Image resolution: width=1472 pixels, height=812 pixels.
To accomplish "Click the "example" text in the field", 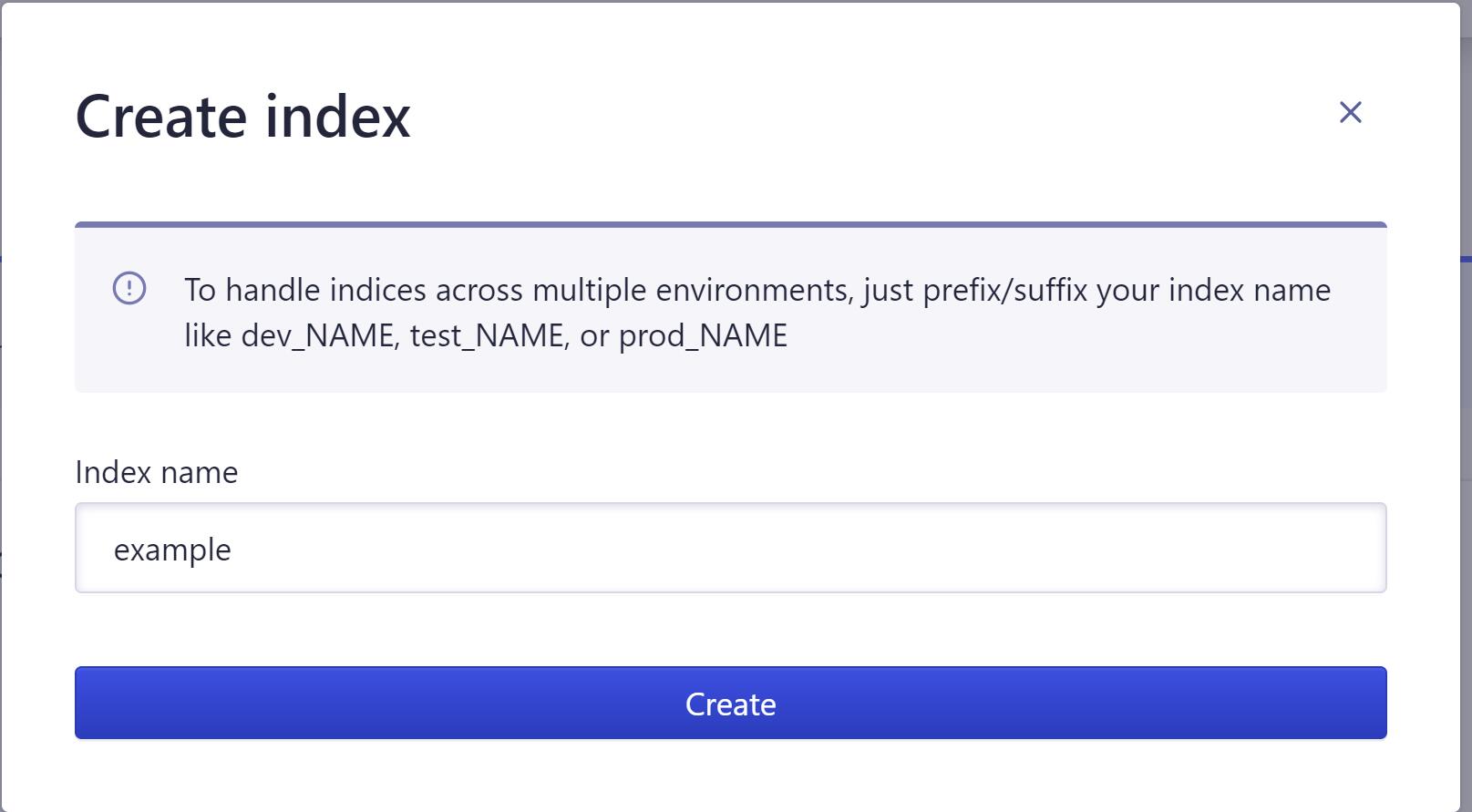I will [x=172, y=550].
